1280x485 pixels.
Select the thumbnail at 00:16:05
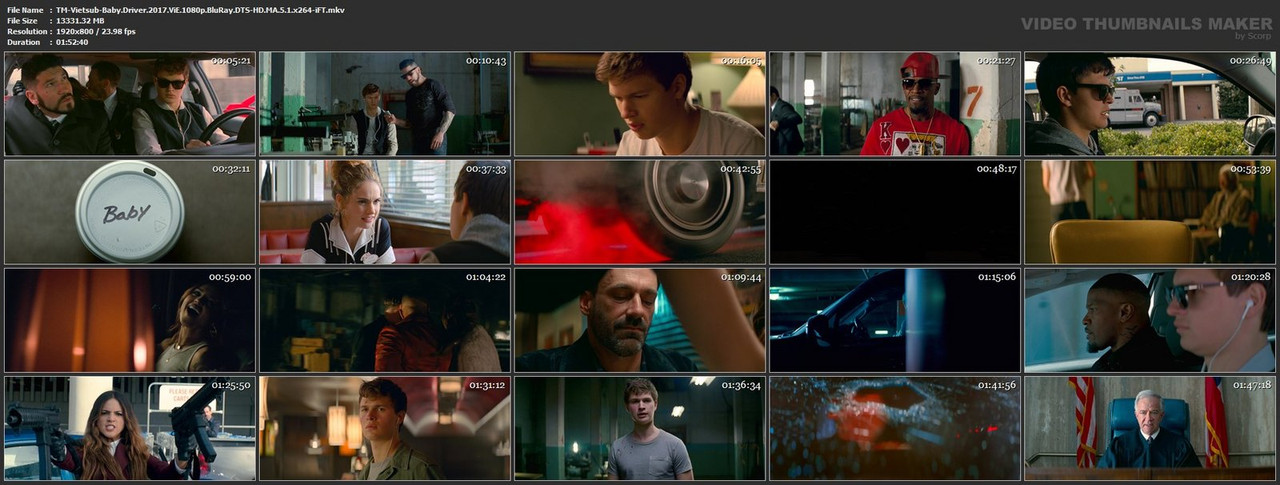[x=640, y=104]
